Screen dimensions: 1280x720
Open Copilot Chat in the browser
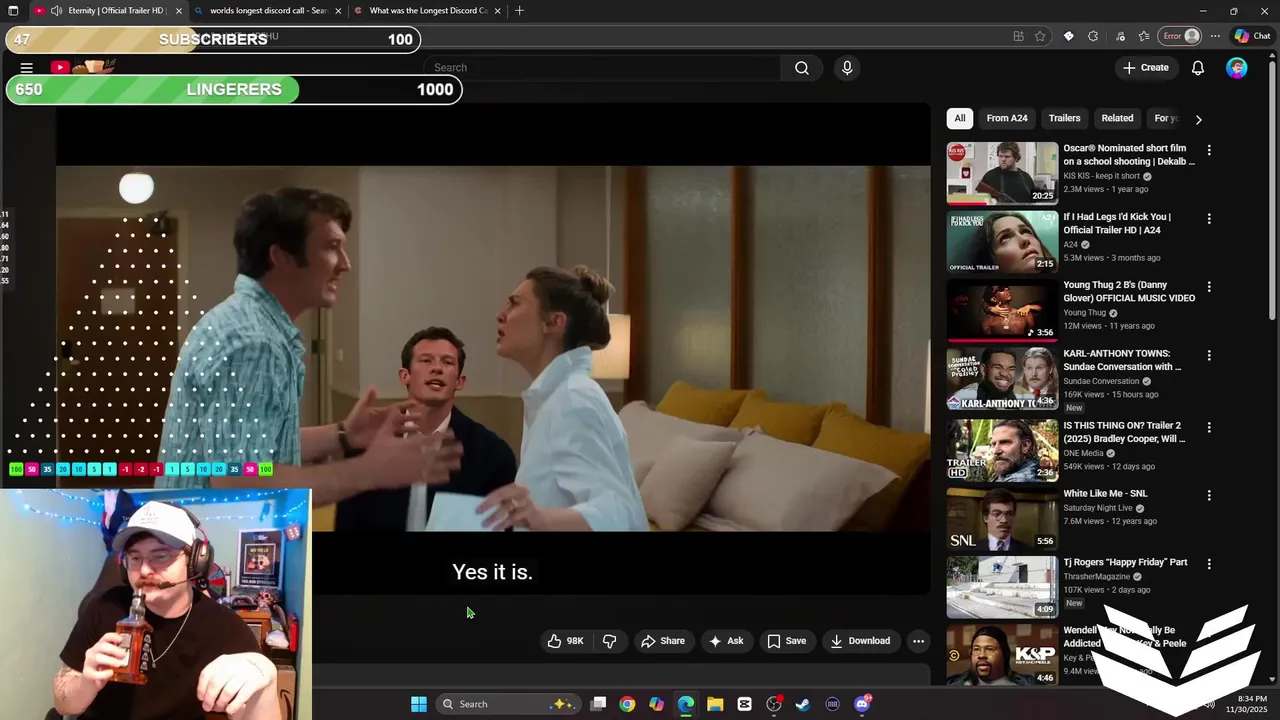click(x=1252, y=36)
